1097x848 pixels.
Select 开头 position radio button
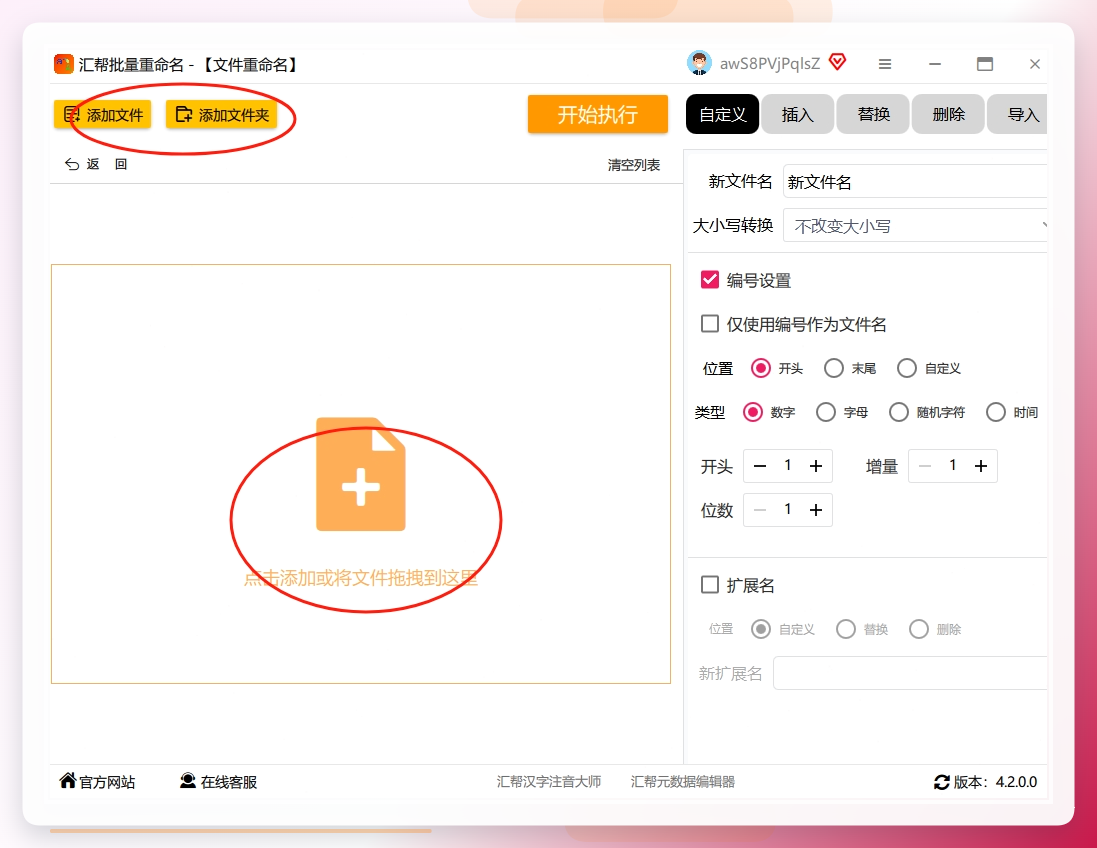click(760, 368)
